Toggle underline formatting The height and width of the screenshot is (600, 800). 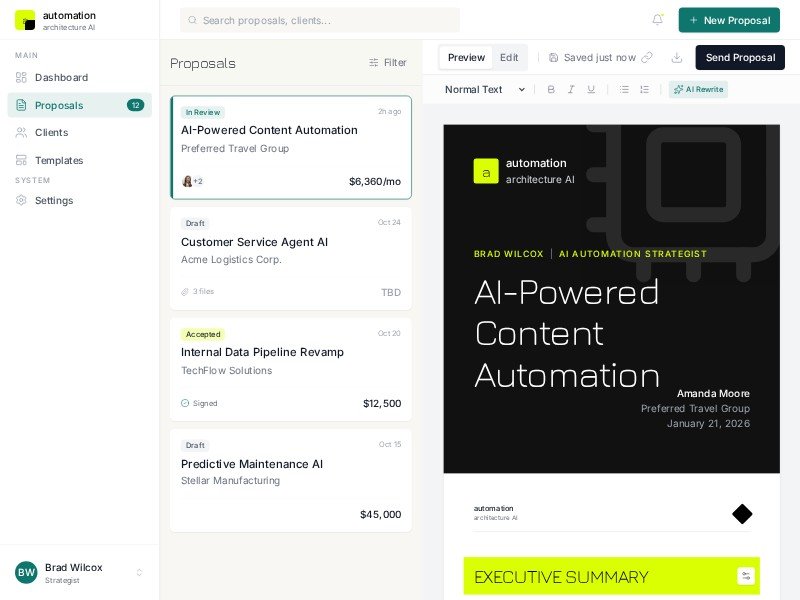(591, 89)
